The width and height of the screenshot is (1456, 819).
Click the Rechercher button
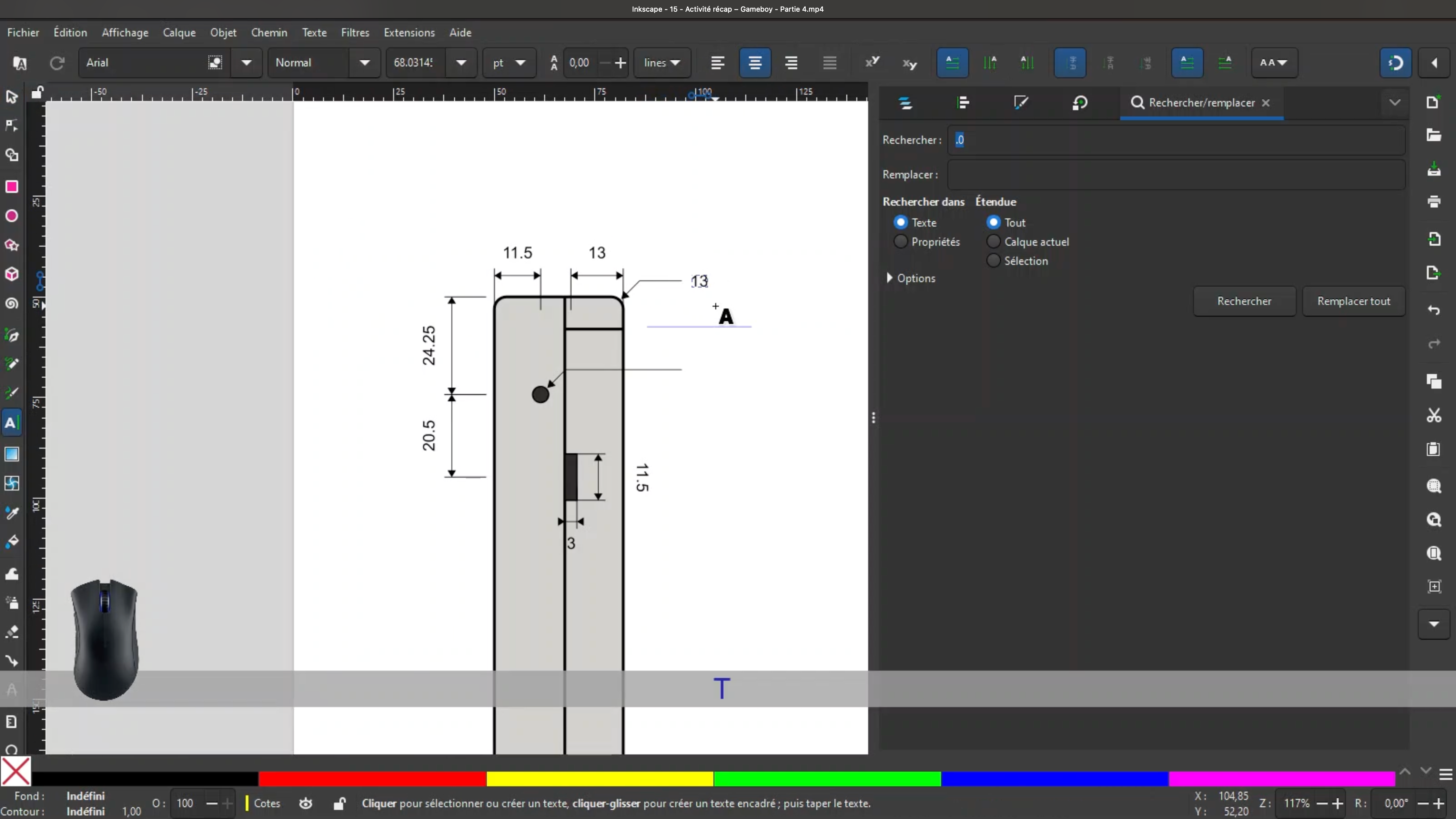[1244, 301]
